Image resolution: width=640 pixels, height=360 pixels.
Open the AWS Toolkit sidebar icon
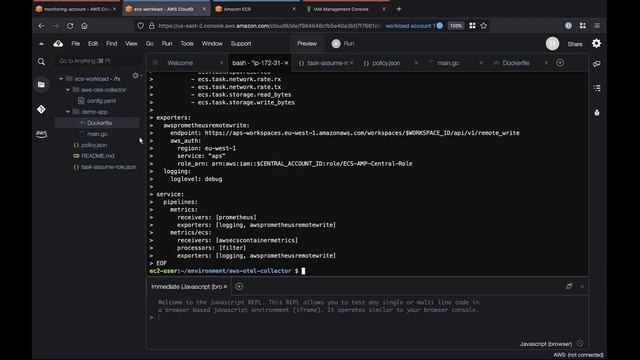pos(41,133)
